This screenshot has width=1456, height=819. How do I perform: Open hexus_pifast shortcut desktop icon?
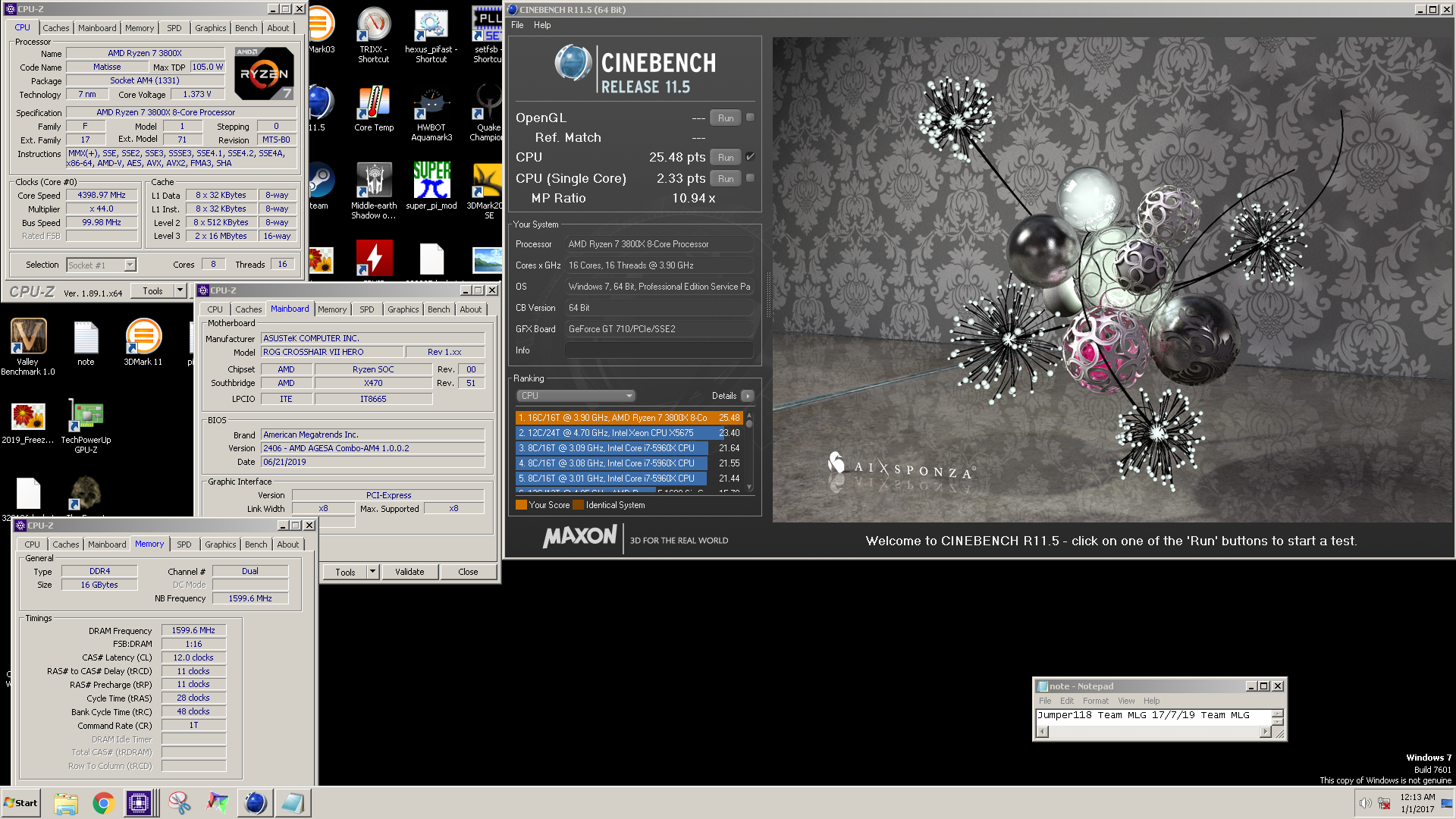coord(431,34)
